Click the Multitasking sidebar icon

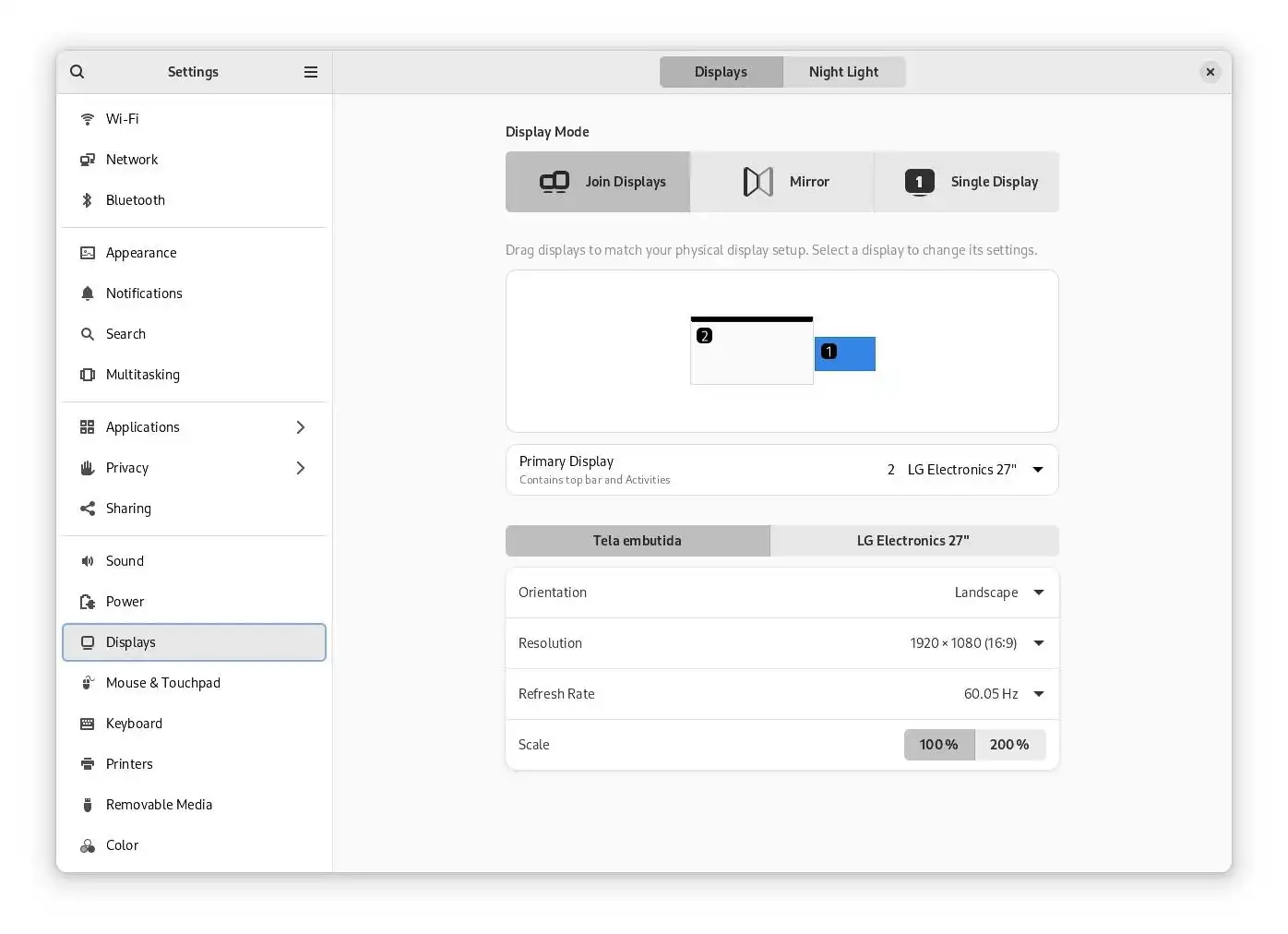tap(88, 375)
